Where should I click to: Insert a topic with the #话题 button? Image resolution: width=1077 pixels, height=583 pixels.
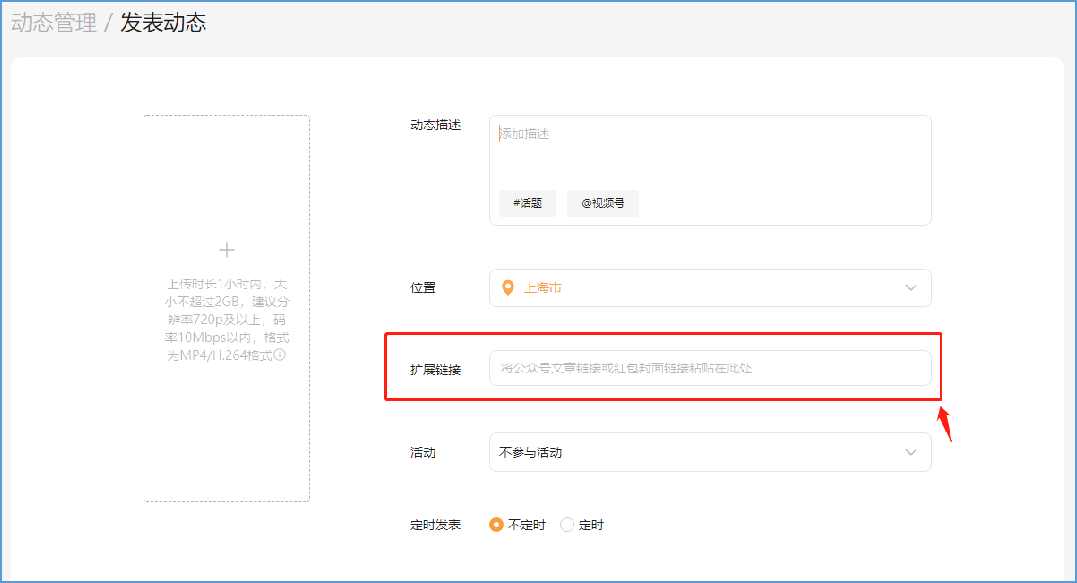point(527,203)
